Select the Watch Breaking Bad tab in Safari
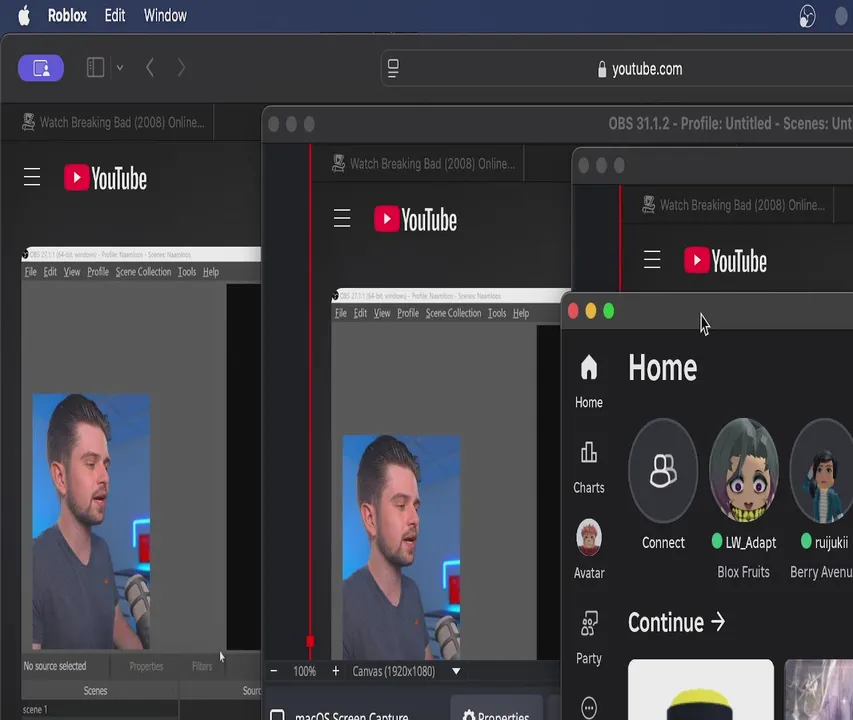 tap(113, 122)
